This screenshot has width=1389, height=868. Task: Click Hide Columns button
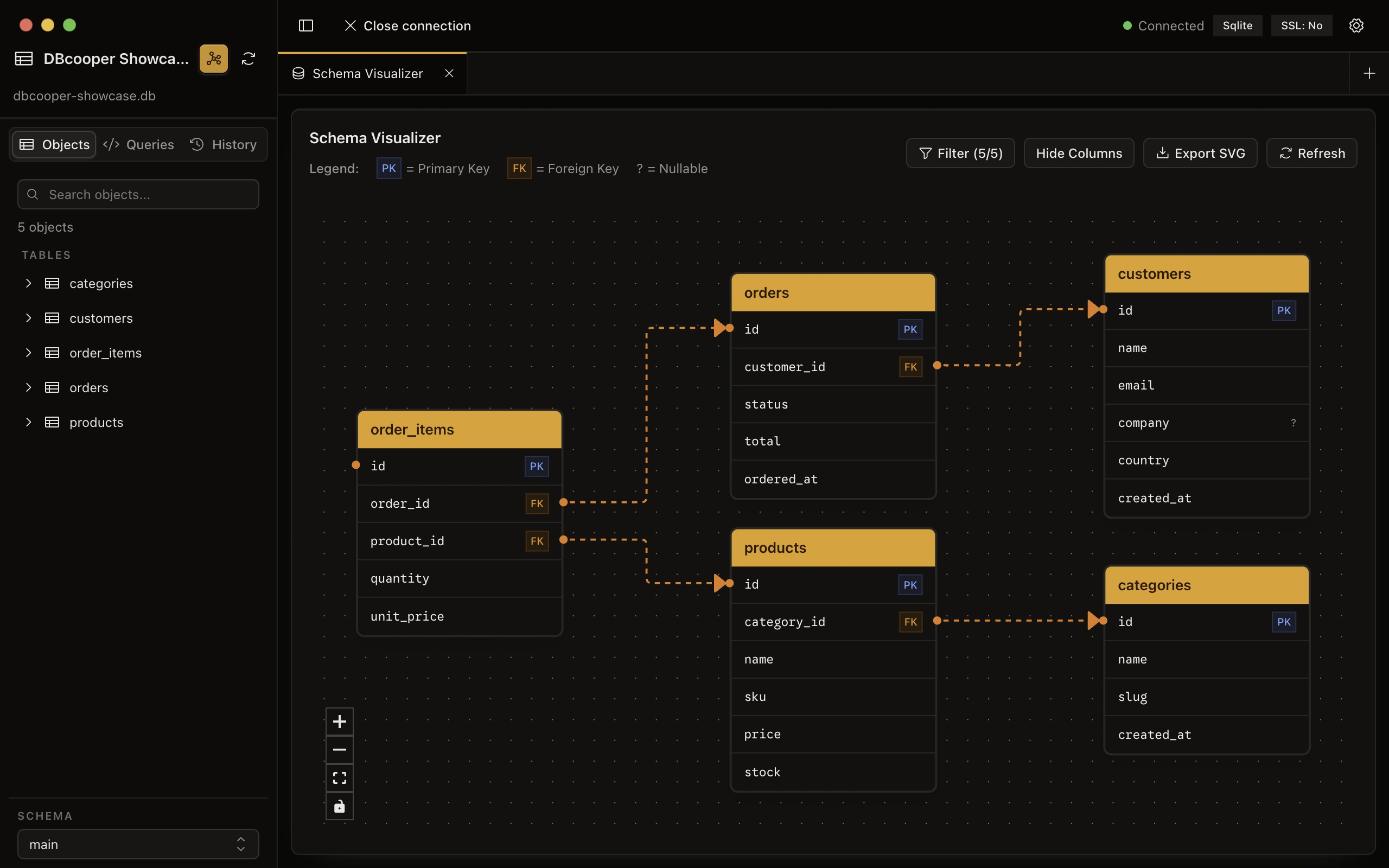pyautogui.click(x=1079, y=154)
